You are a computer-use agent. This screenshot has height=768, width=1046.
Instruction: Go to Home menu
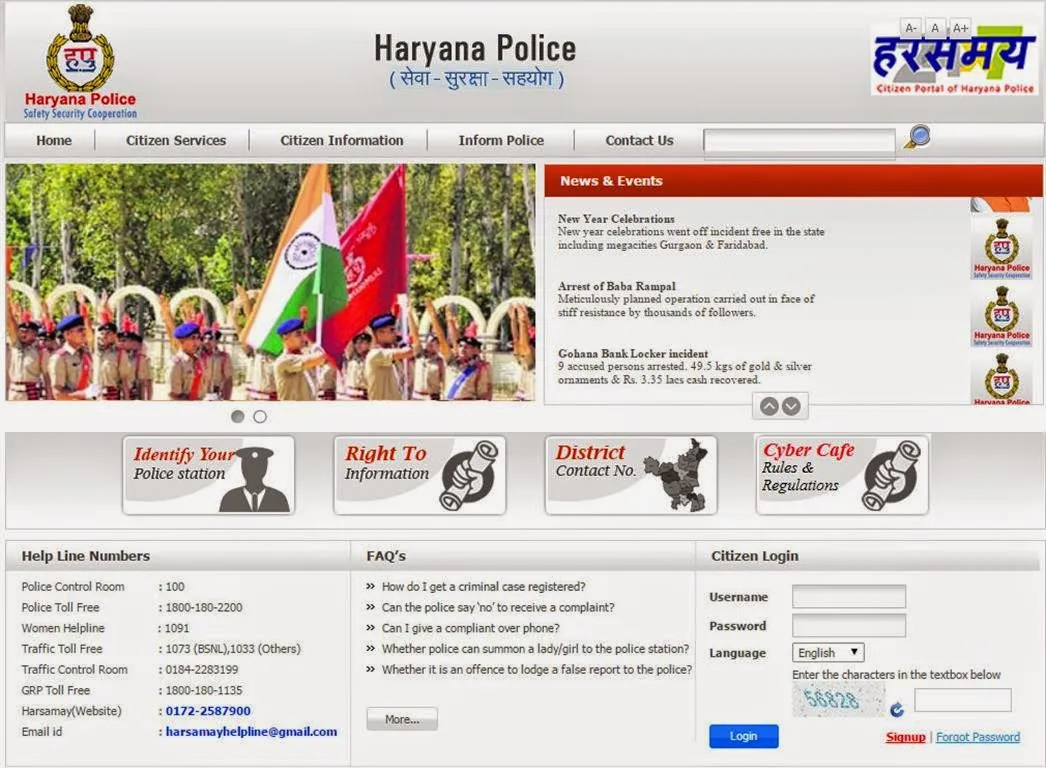(x=54, y=141)
